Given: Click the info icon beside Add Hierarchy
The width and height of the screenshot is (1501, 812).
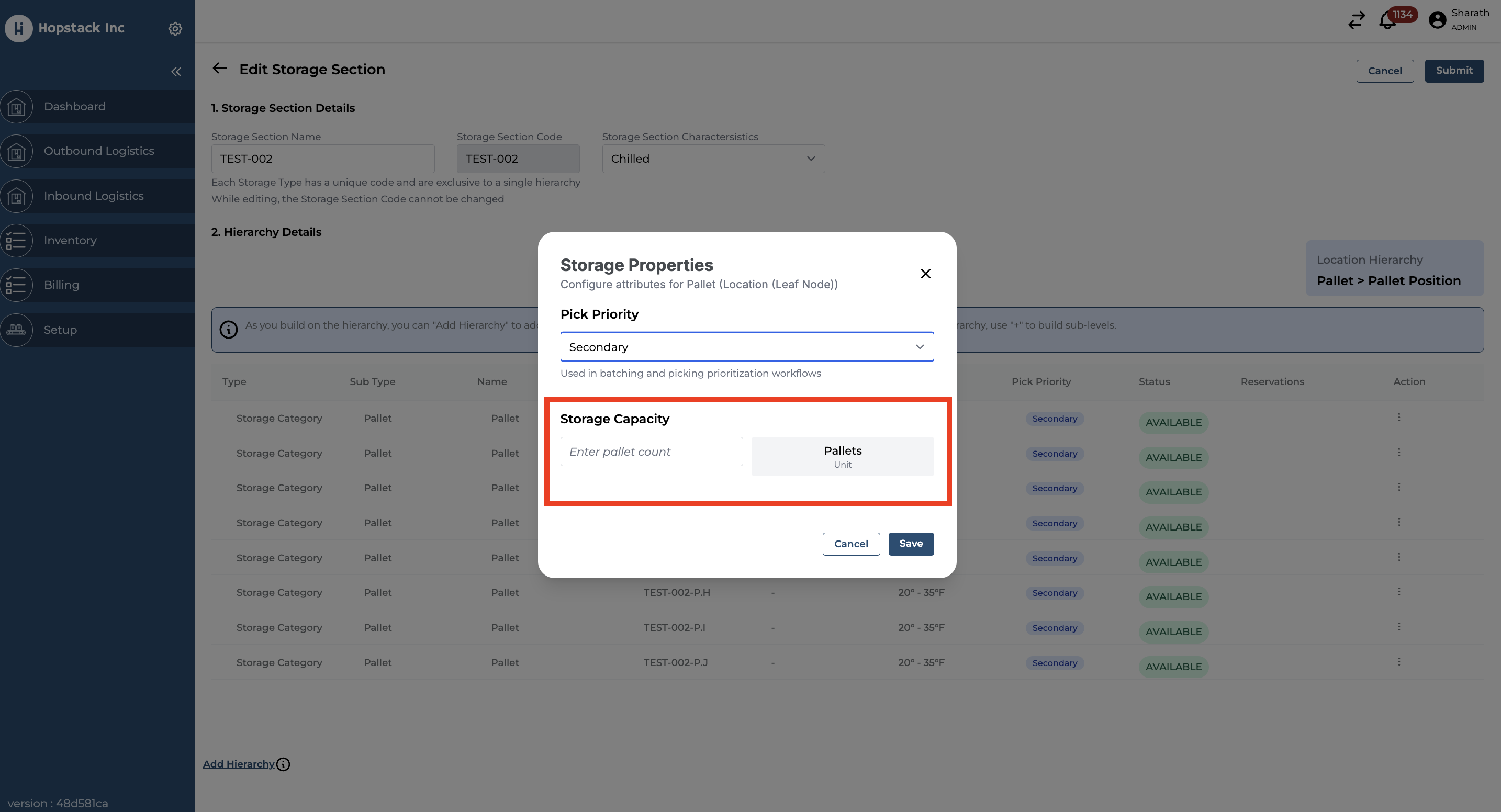Looking at the screenshot, I should [x=283, y=764].
